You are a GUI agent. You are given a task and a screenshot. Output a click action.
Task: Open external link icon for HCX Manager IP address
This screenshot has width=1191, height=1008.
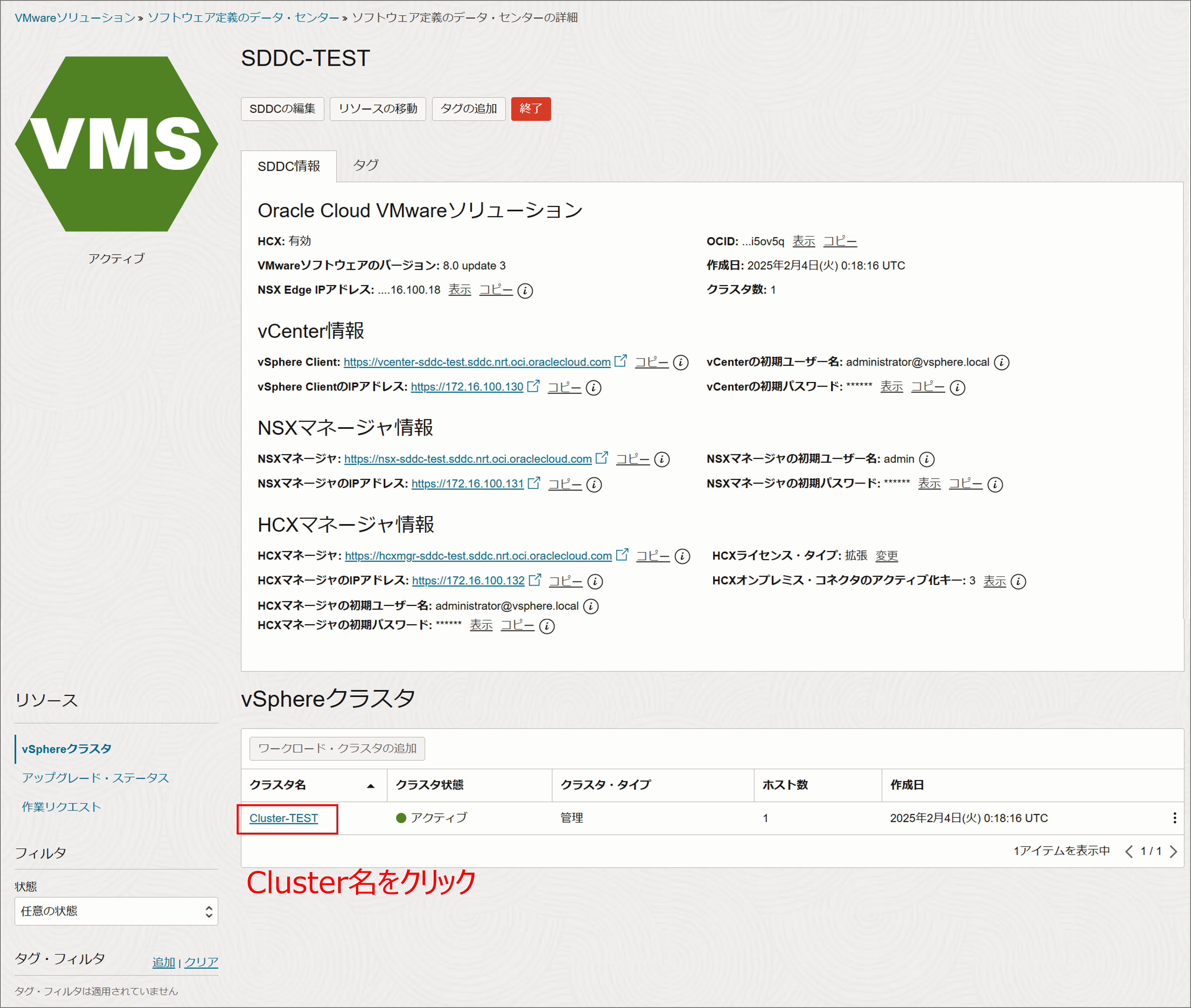535,580
